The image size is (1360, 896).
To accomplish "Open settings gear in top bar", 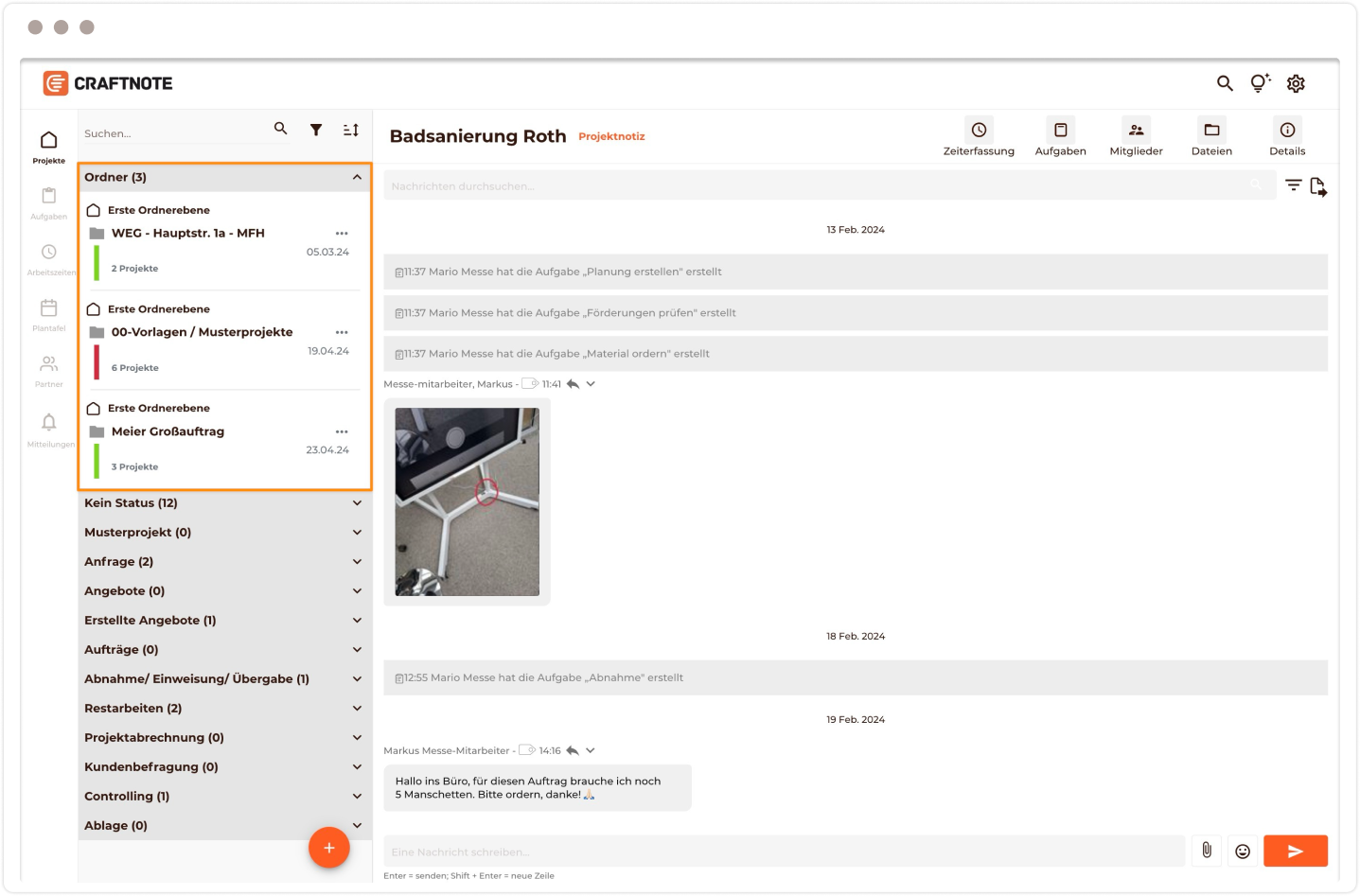I will click(1296, 83).
